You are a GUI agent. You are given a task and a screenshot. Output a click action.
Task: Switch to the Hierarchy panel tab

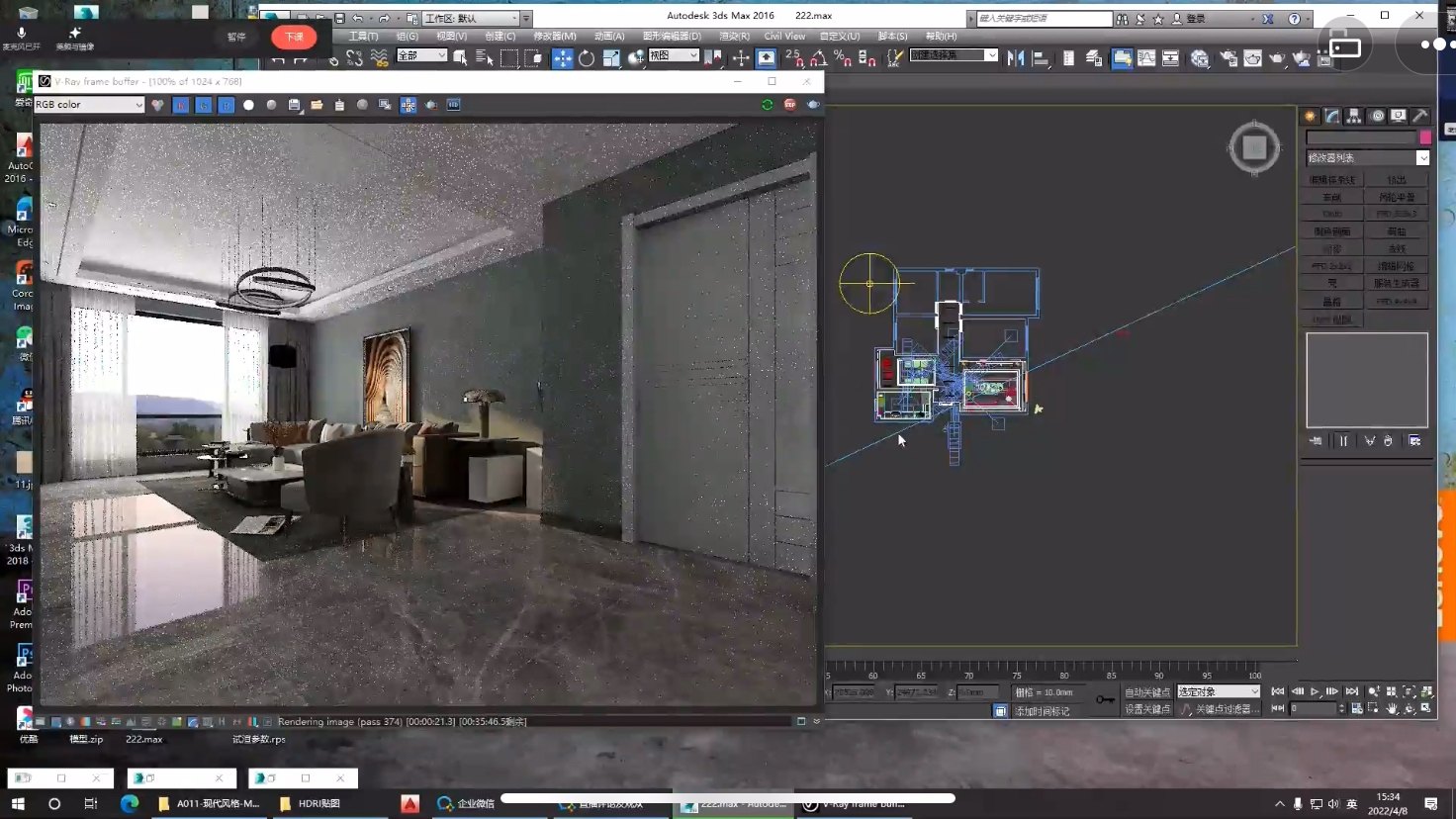pyautogui.click(x=1354, y=116)
